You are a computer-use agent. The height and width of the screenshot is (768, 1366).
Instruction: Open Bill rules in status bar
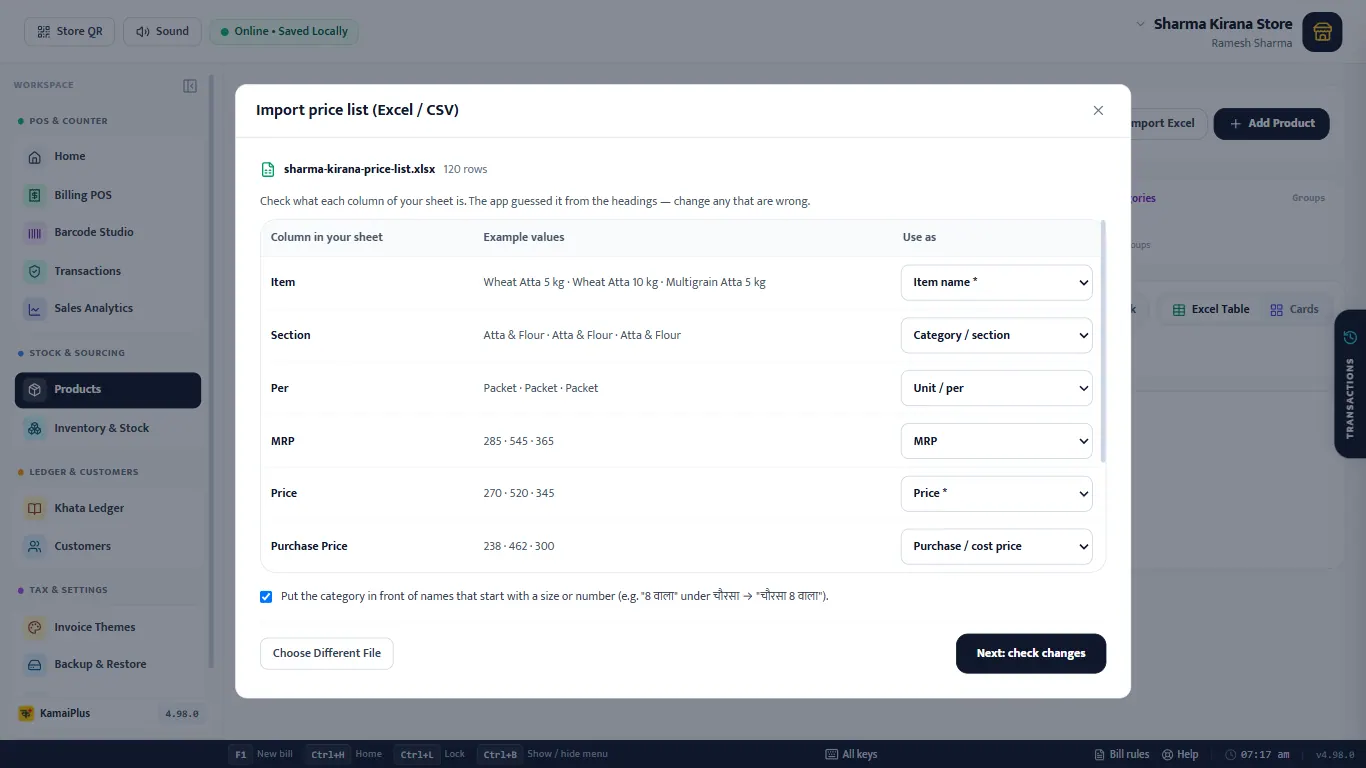1122,754
